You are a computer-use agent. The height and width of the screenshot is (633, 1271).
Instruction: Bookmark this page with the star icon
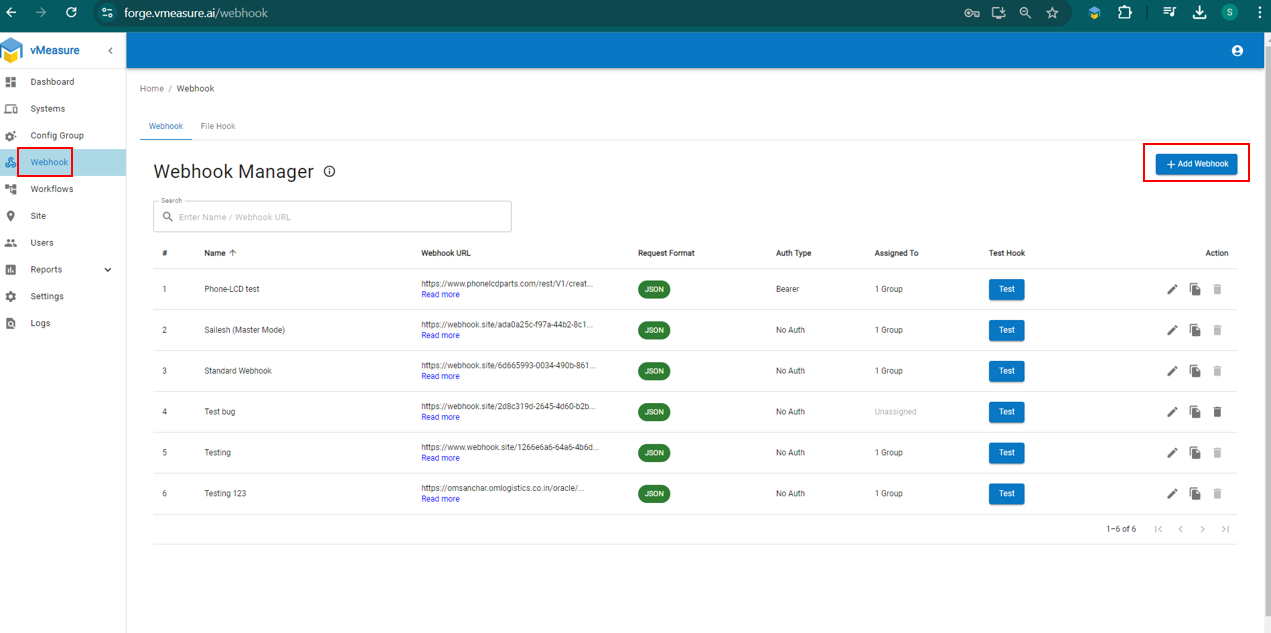click(1052, 13)
